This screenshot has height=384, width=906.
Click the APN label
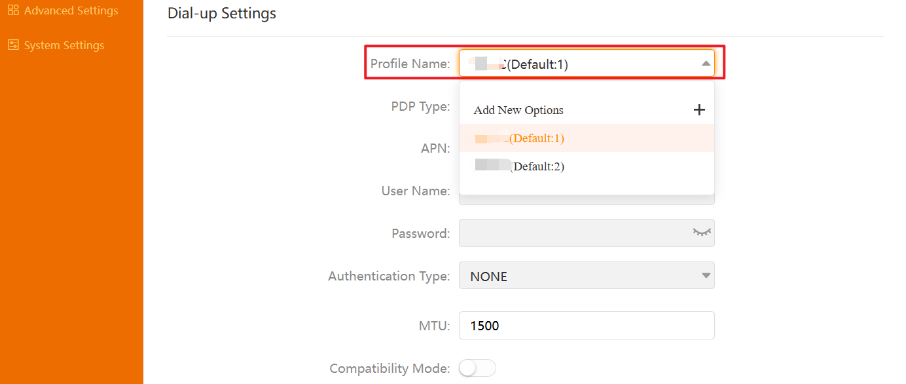435,148
